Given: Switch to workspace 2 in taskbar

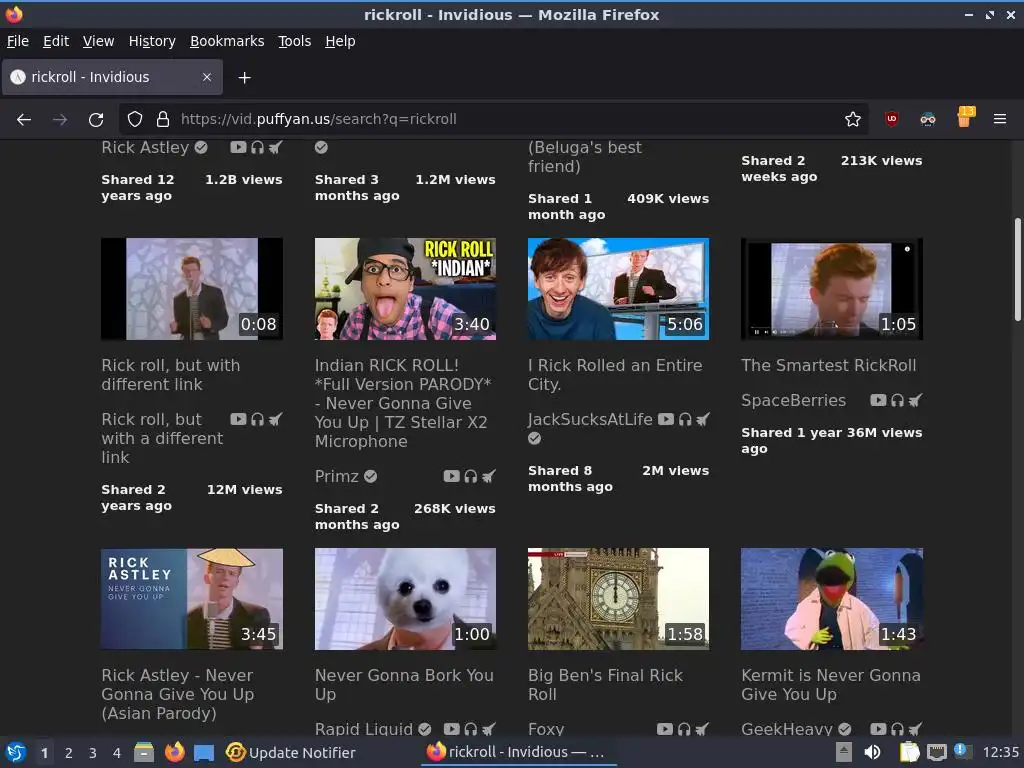Looking at the screenshot, I should click(x=68, y=753).
